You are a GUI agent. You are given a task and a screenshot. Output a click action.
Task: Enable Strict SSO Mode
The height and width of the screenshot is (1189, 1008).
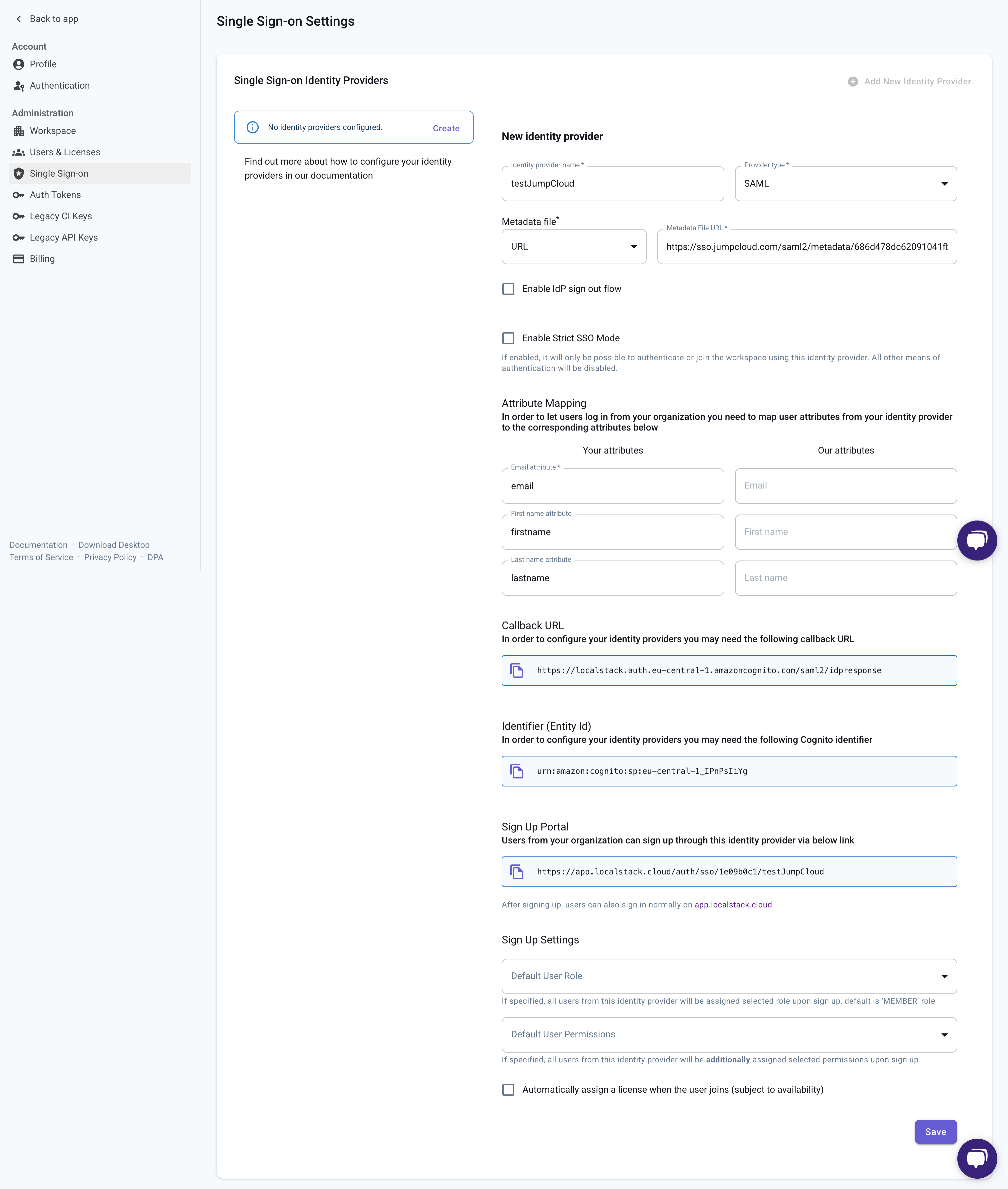pos(509,338)
